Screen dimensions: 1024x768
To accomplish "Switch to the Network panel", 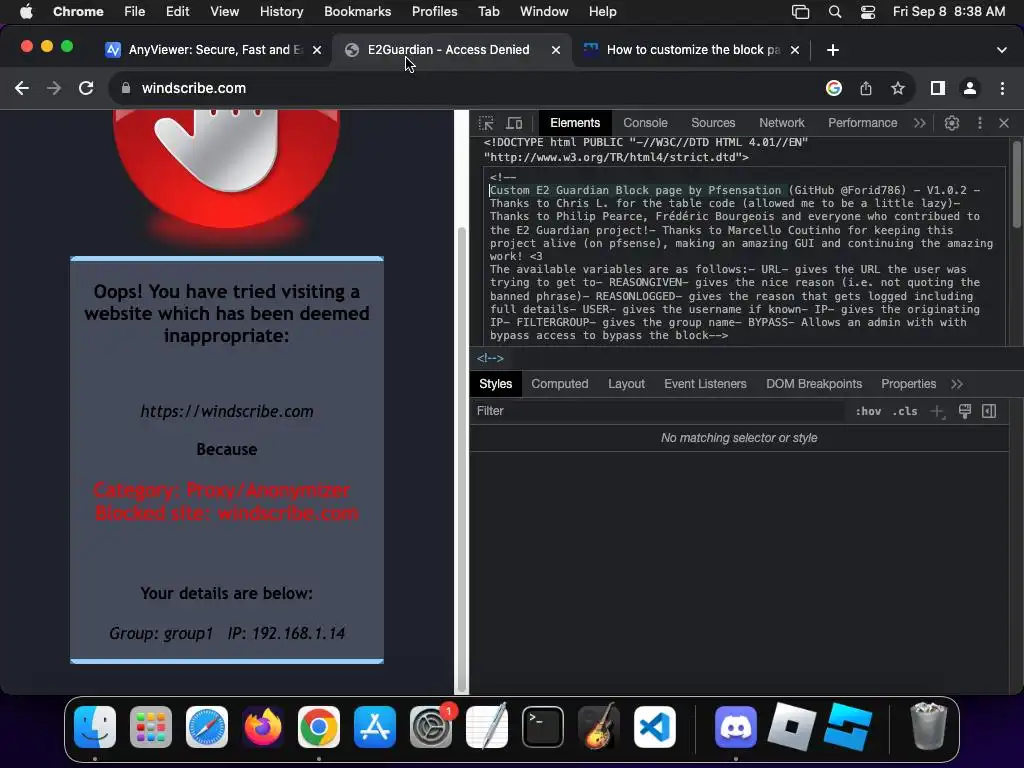I will pos(782,123).
